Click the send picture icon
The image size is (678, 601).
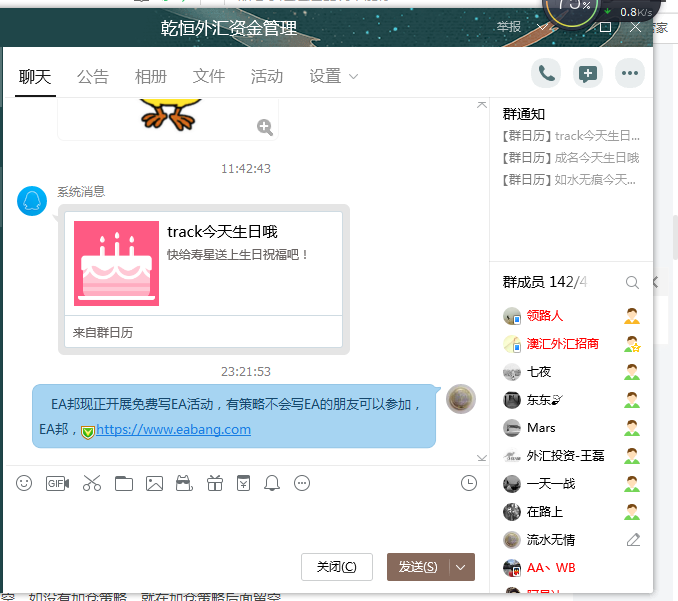154,483
